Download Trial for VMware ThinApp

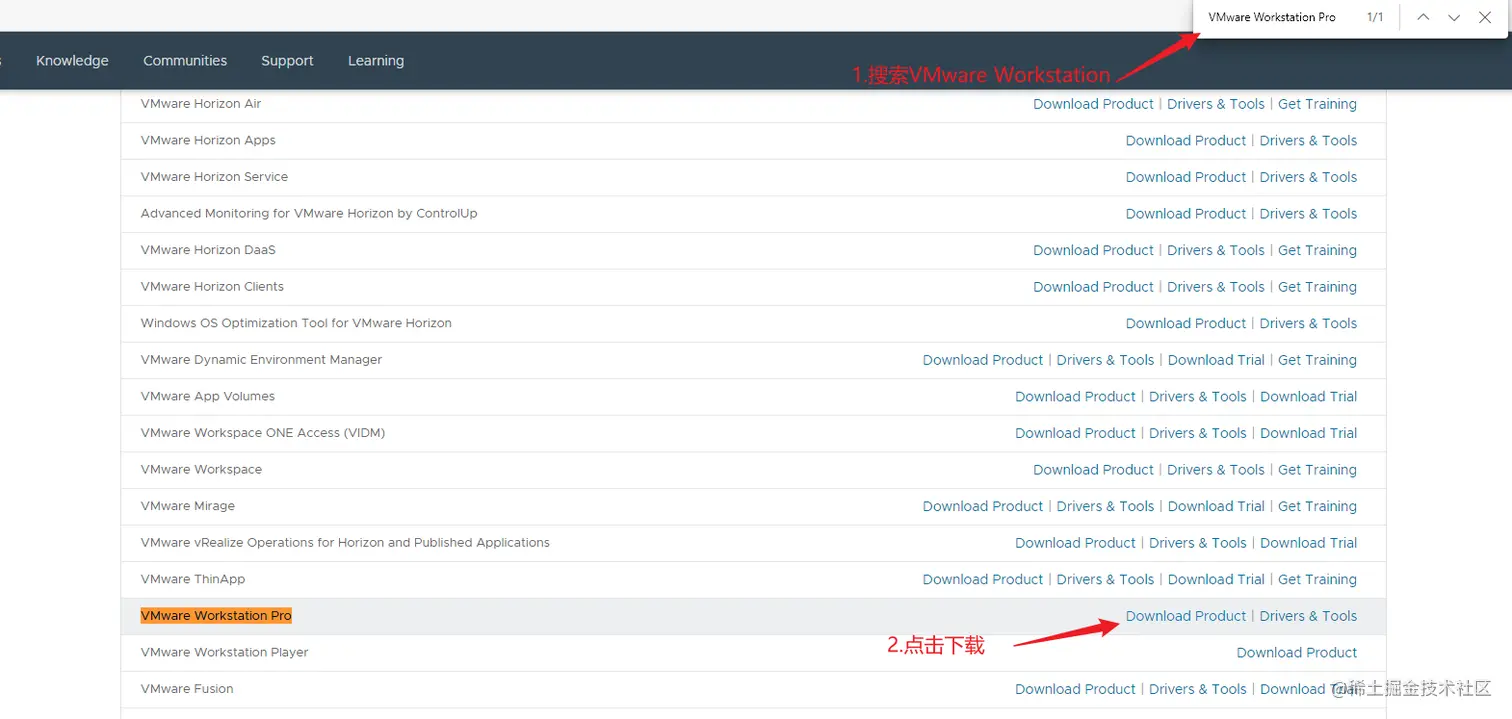tap(1216, 579)
